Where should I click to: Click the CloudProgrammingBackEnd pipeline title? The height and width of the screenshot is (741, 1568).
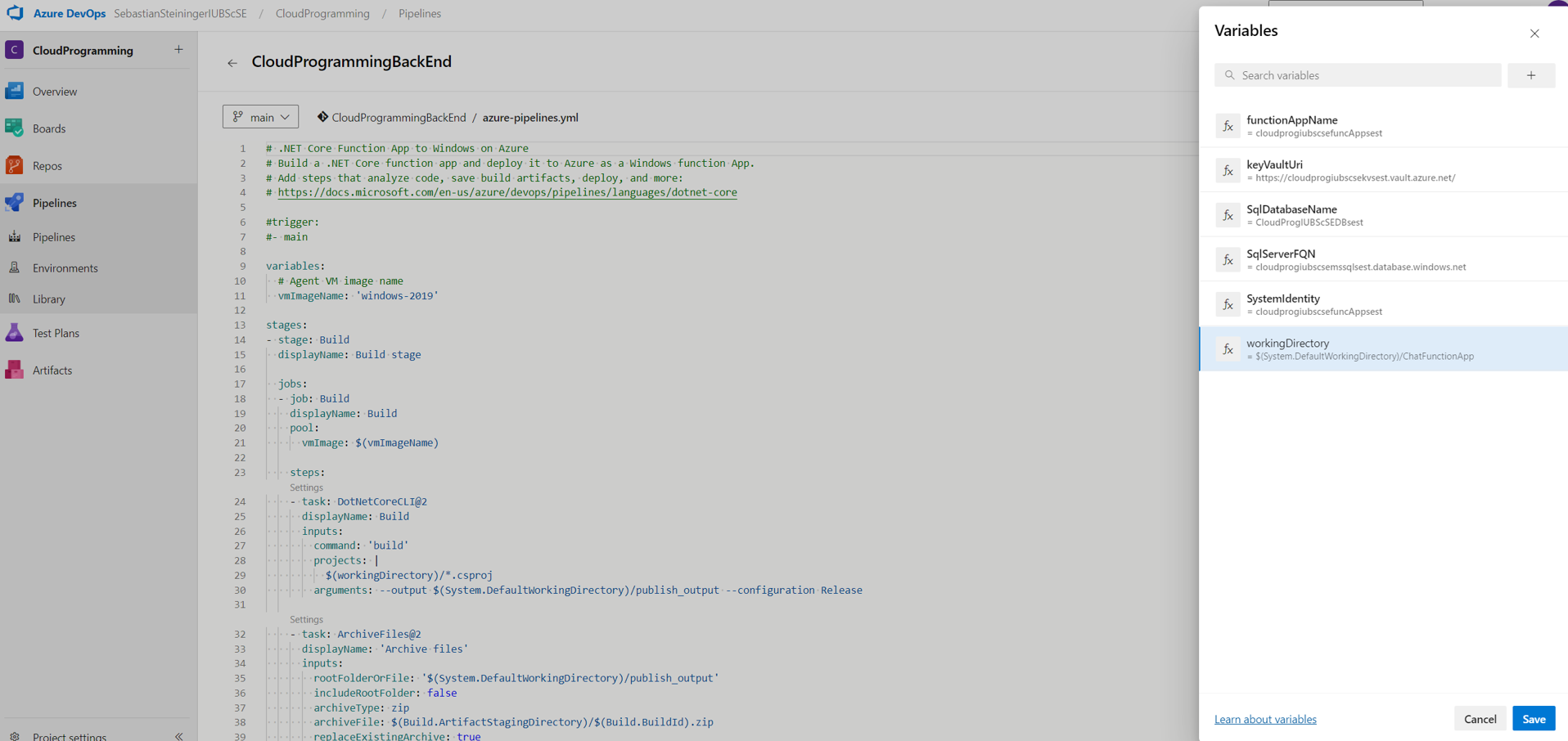(352, 61)
